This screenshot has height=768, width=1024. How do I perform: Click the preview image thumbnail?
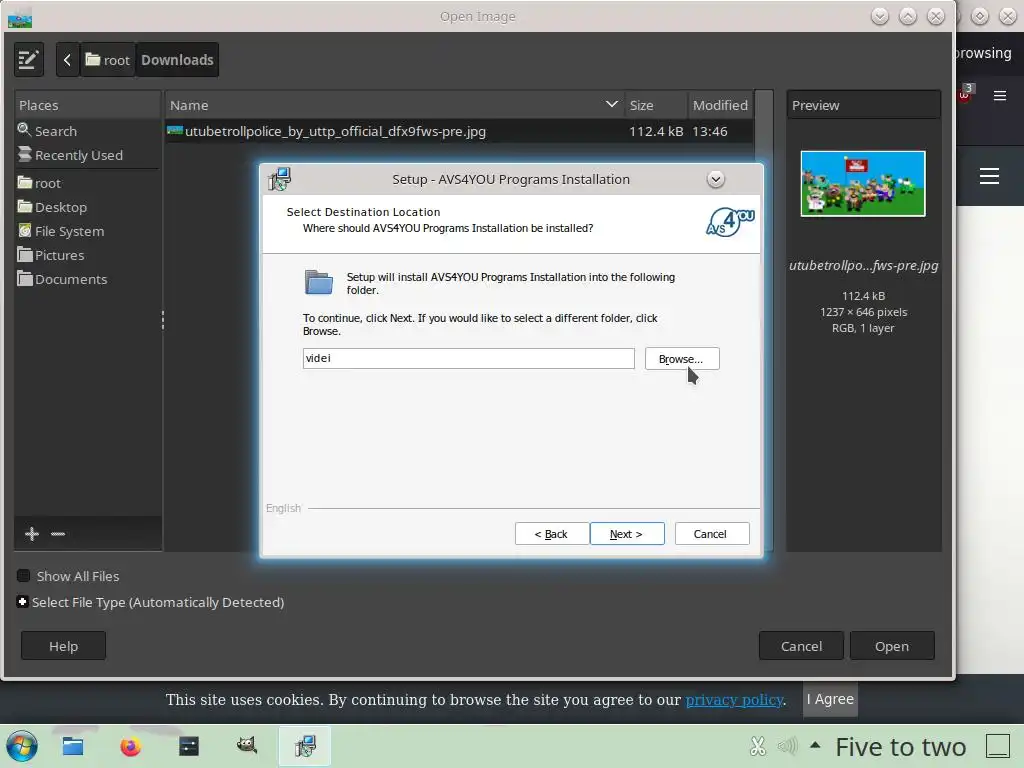pyautogui.click(x=863, y=184)
